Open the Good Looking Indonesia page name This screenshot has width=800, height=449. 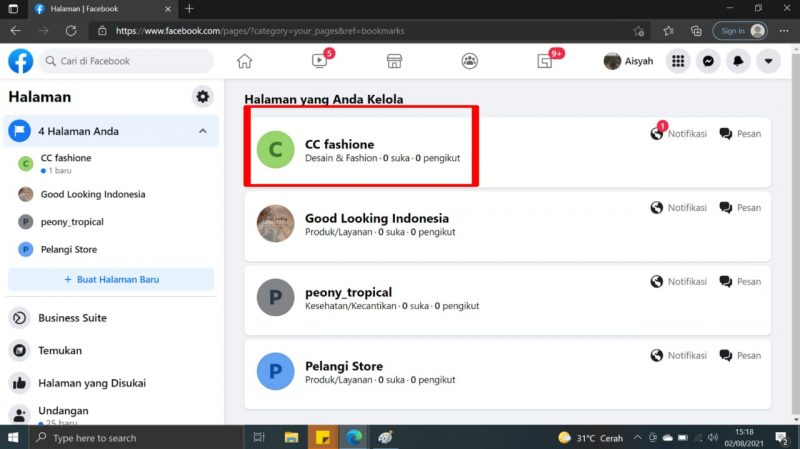pos(377,218)
